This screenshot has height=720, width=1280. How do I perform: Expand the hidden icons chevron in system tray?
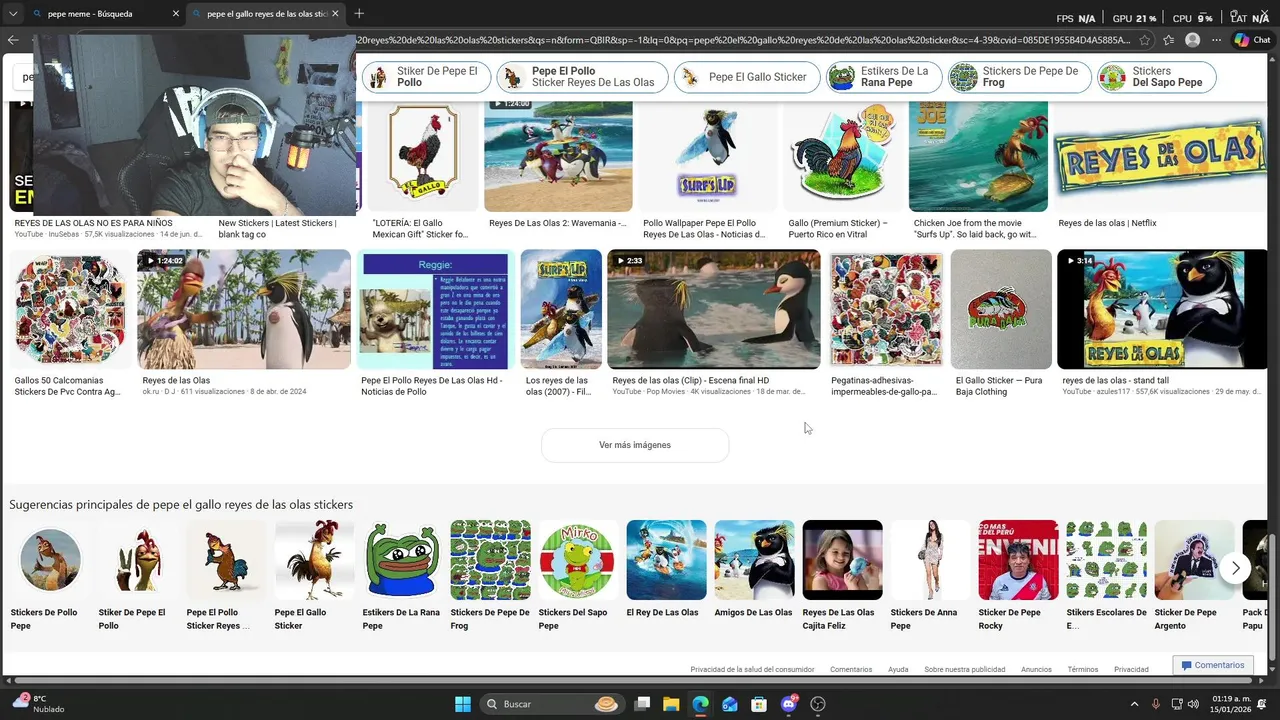tap(1134, 704)
